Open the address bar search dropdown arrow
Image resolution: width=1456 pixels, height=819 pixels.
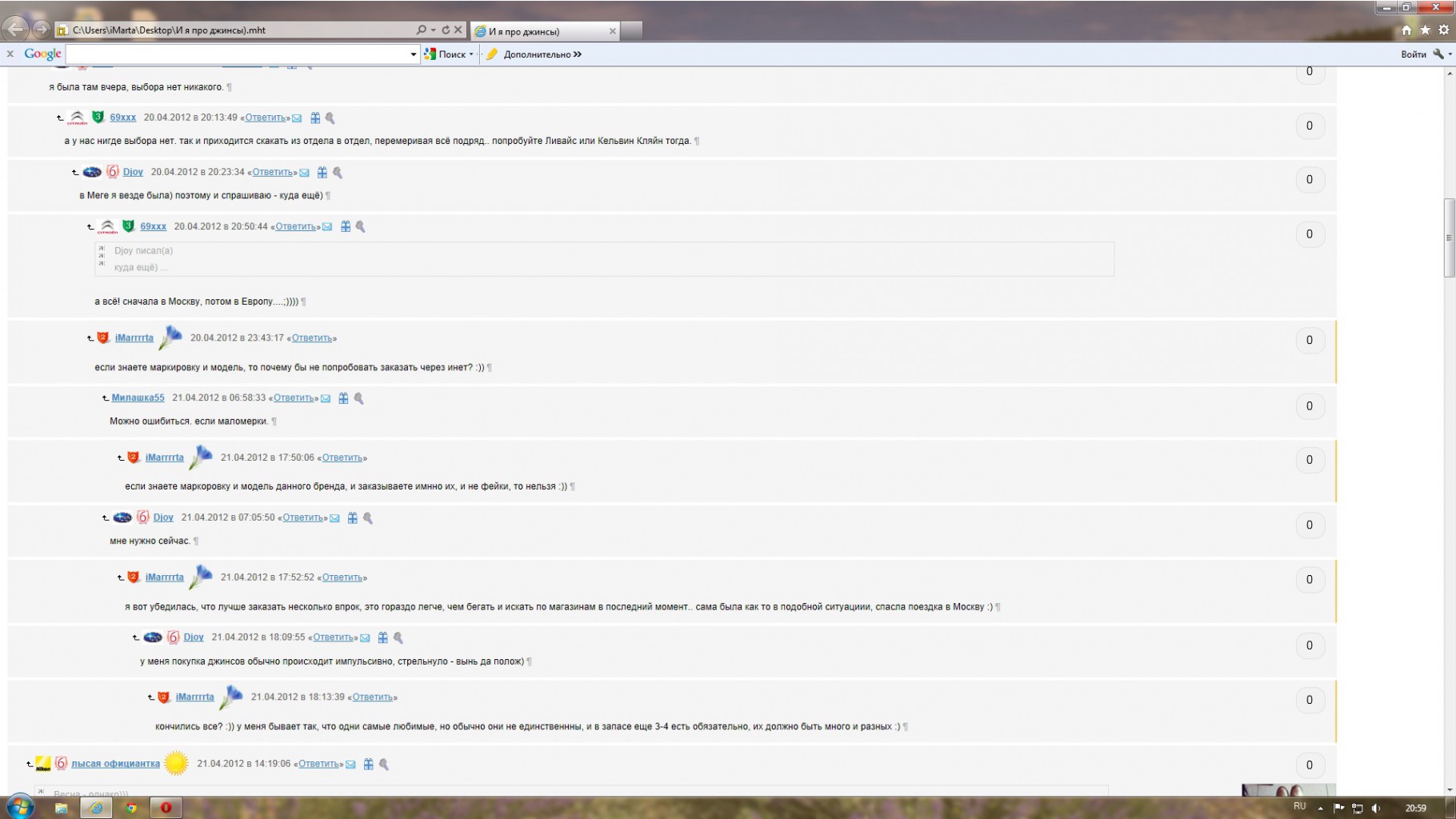[434, 30]
